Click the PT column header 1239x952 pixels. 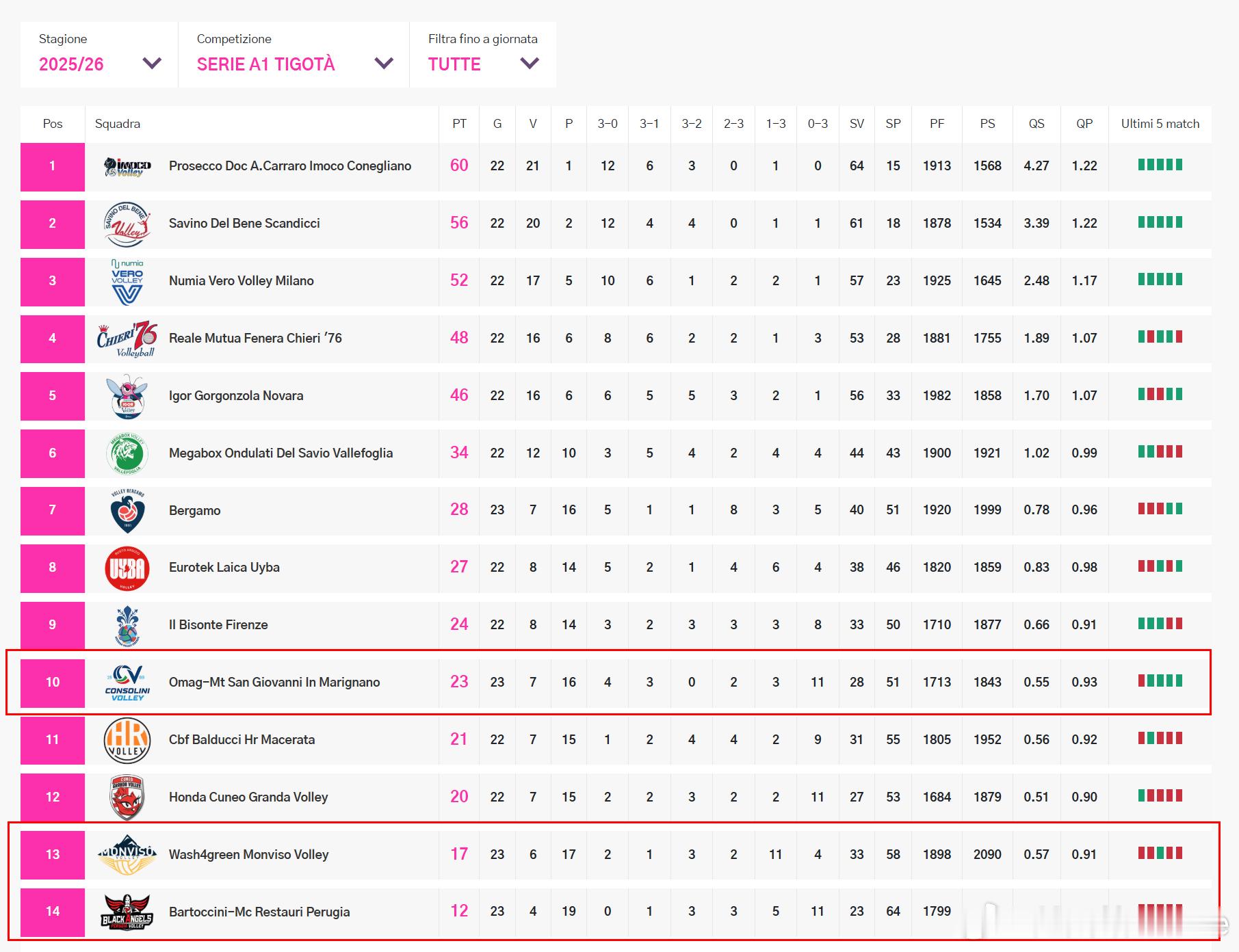459,124
